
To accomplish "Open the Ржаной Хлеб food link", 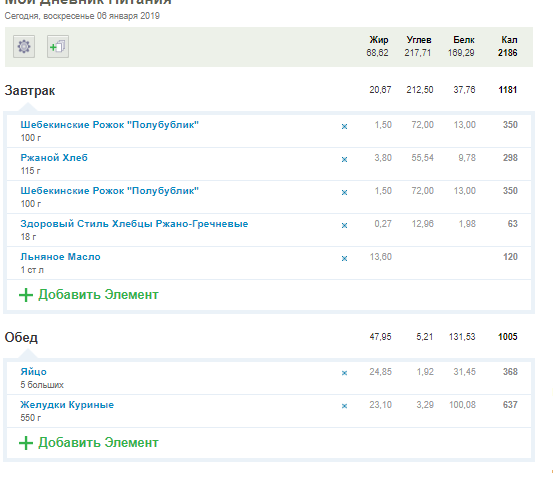I will click(x=54, y=158).
